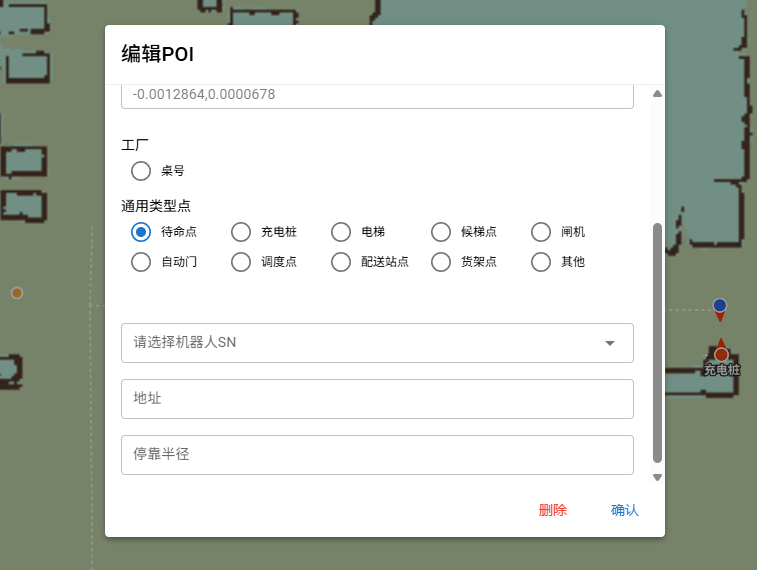
Task: Click the robot SN dropdown arrow
Action: point(610,343)
